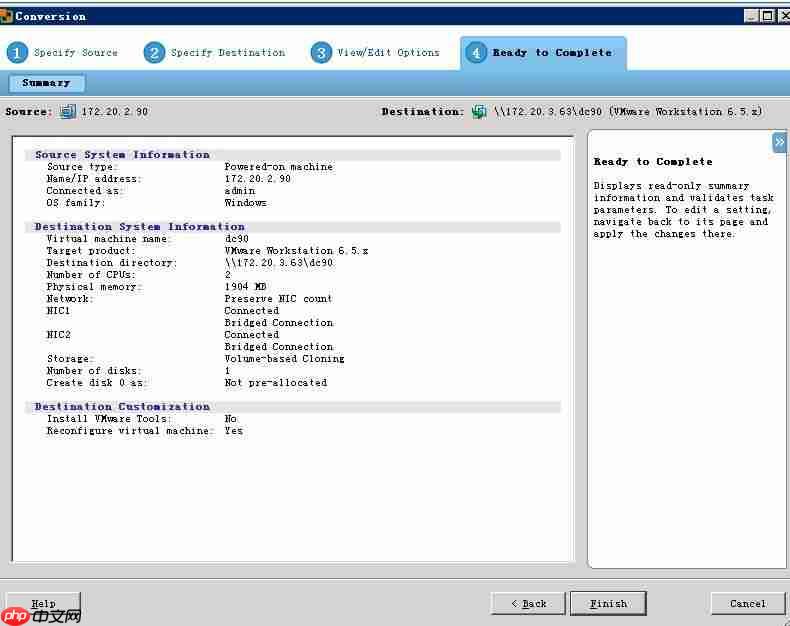Go to Specify Destination step

click(228, 52)
